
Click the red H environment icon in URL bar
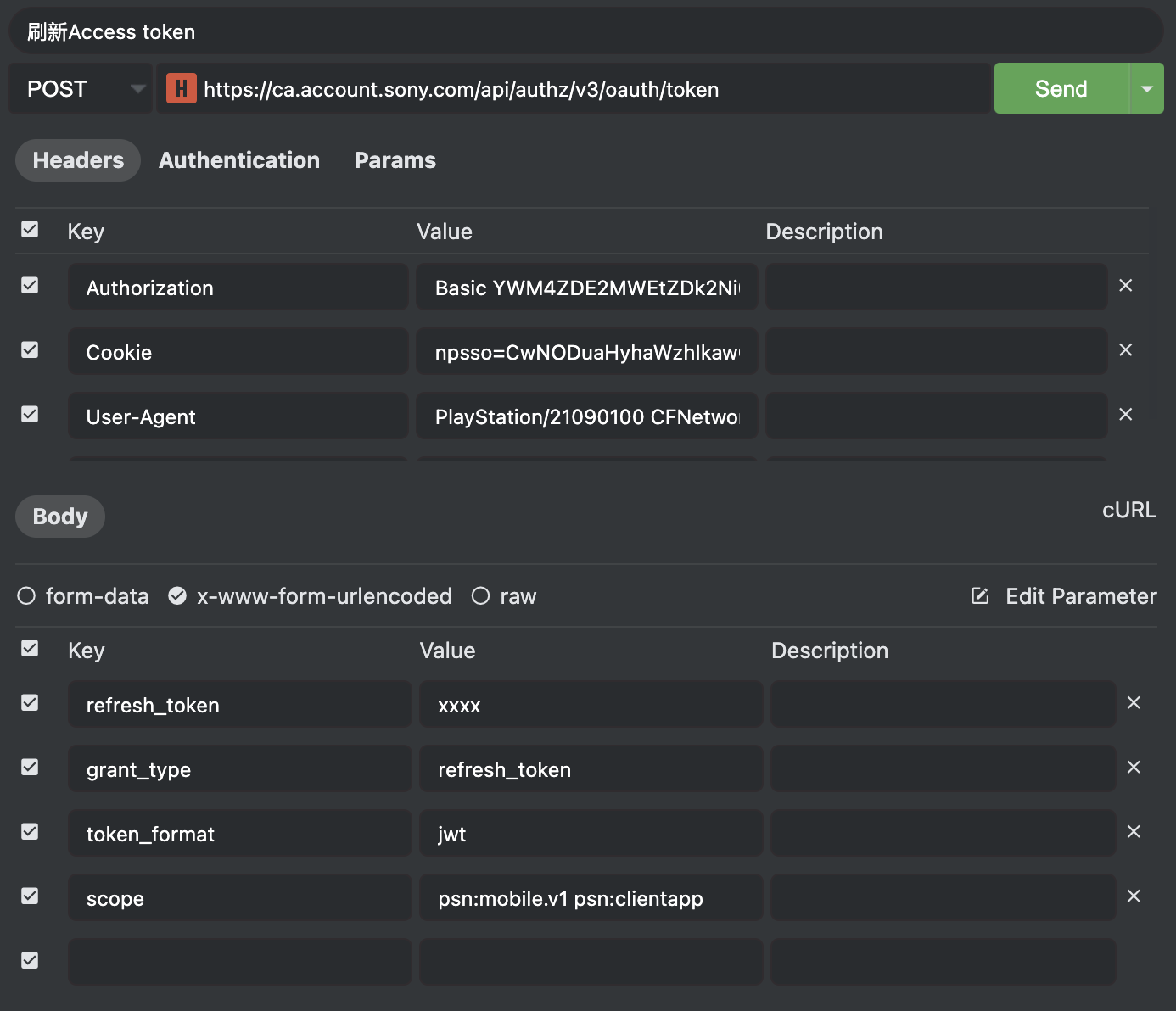[181, 89]
